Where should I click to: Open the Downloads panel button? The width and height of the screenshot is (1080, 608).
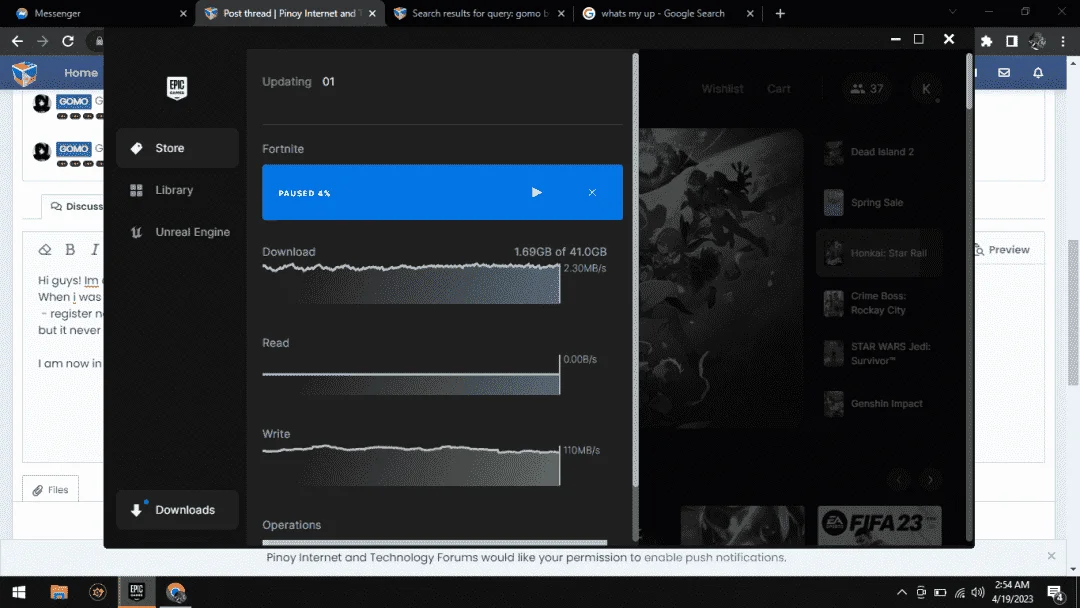(x=177, y=510)
